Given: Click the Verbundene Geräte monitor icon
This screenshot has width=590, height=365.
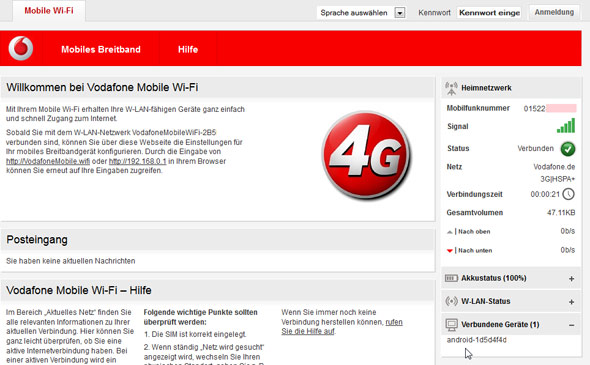Looking at the screenshot, I should (x=451, y=324).
